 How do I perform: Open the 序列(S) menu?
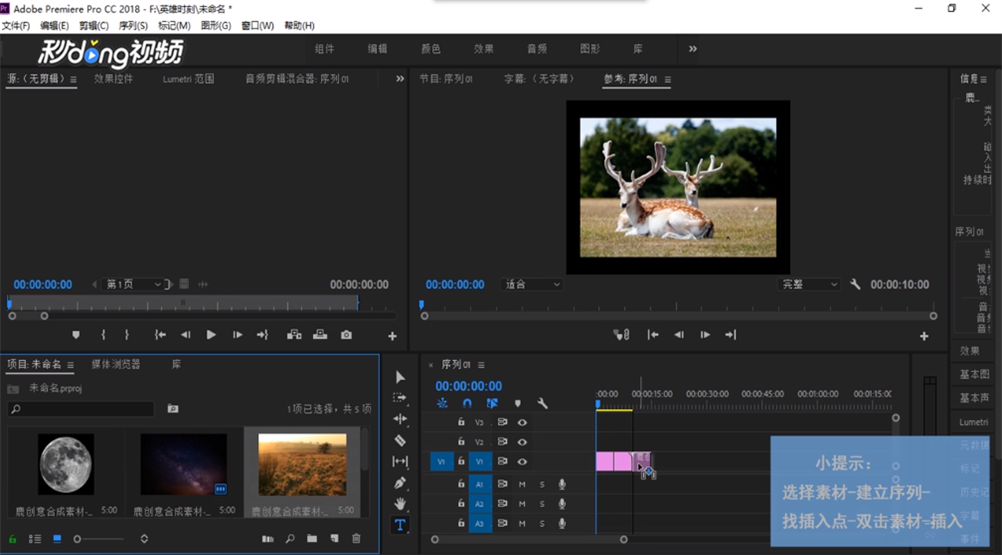coord(133,26)
